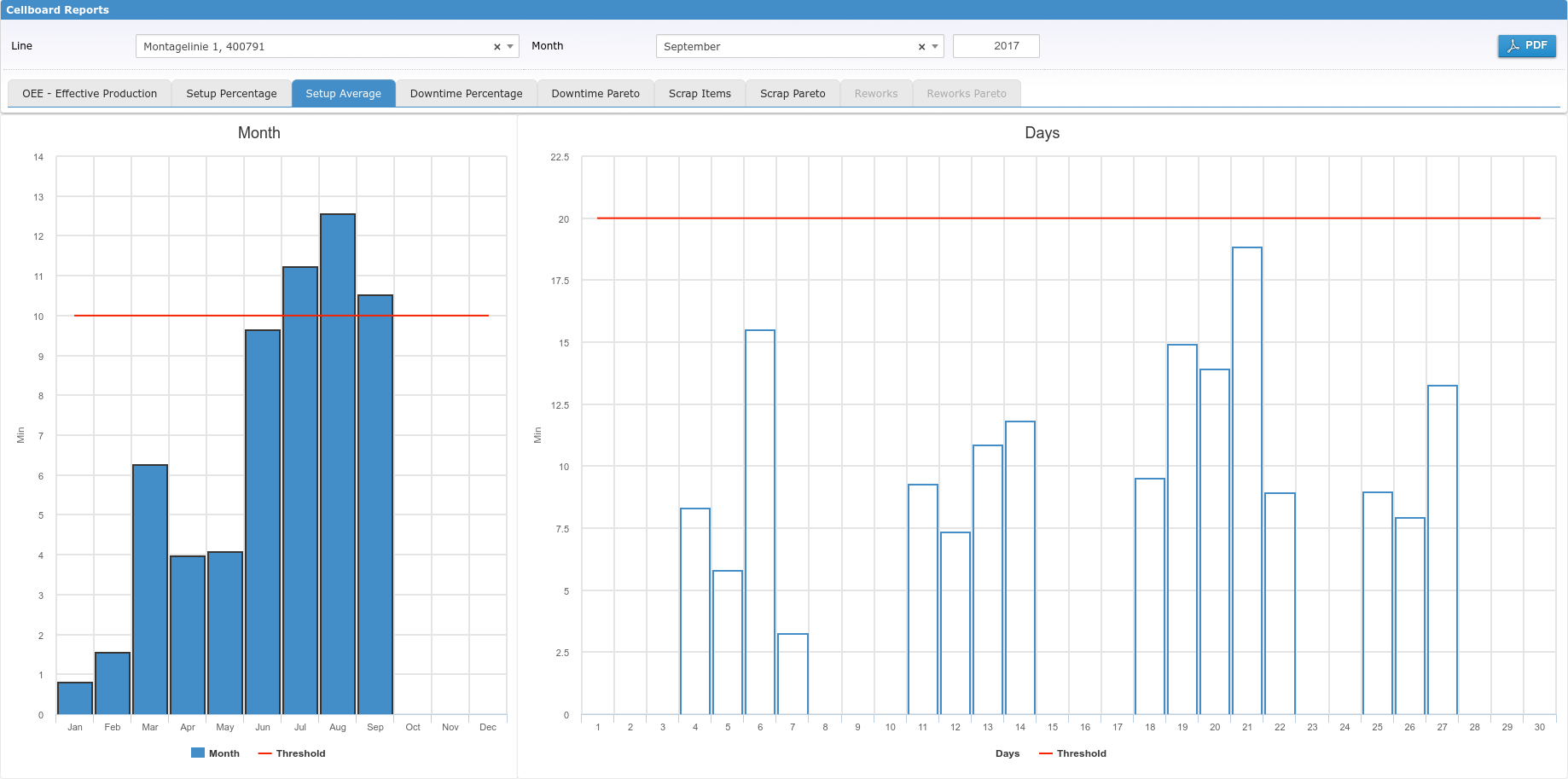The width and height of the screenshot is (1568, 779).
Task: Switch to OEE - Effective Production tab
Action: point(90,94)
